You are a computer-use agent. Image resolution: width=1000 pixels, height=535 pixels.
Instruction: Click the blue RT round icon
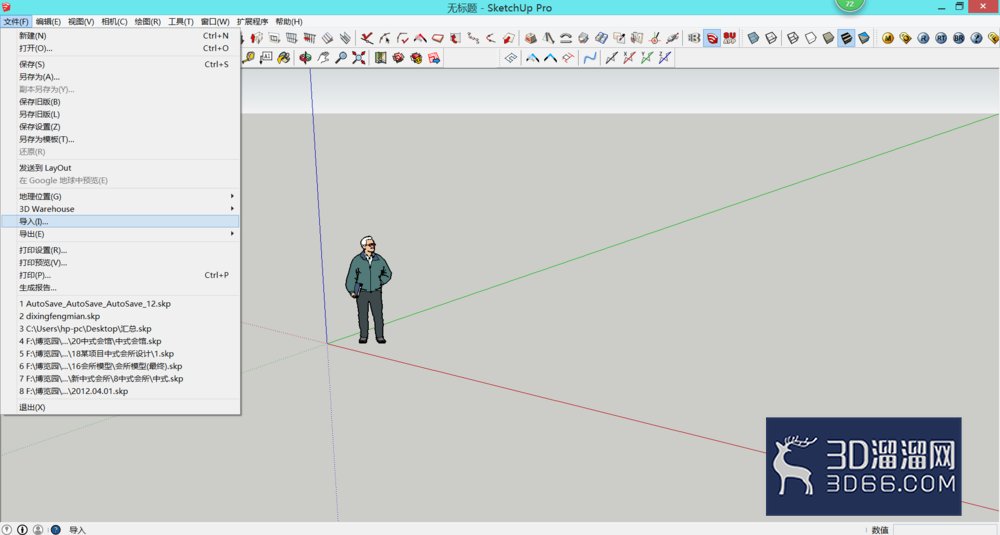point(941,38)
